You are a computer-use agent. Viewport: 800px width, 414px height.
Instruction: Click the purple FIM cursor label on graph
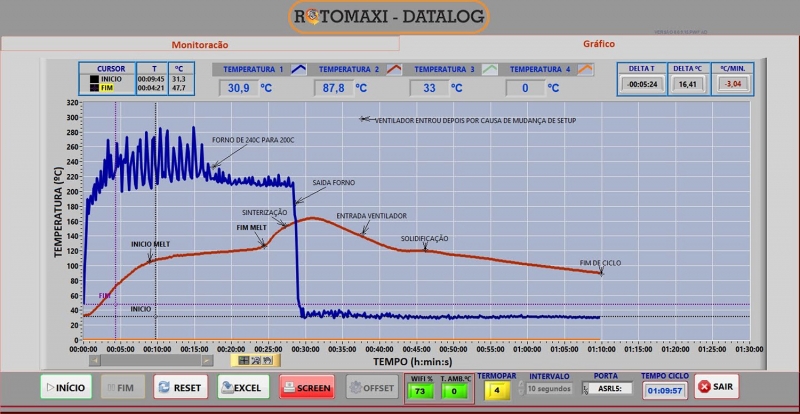tap(105, 296)
